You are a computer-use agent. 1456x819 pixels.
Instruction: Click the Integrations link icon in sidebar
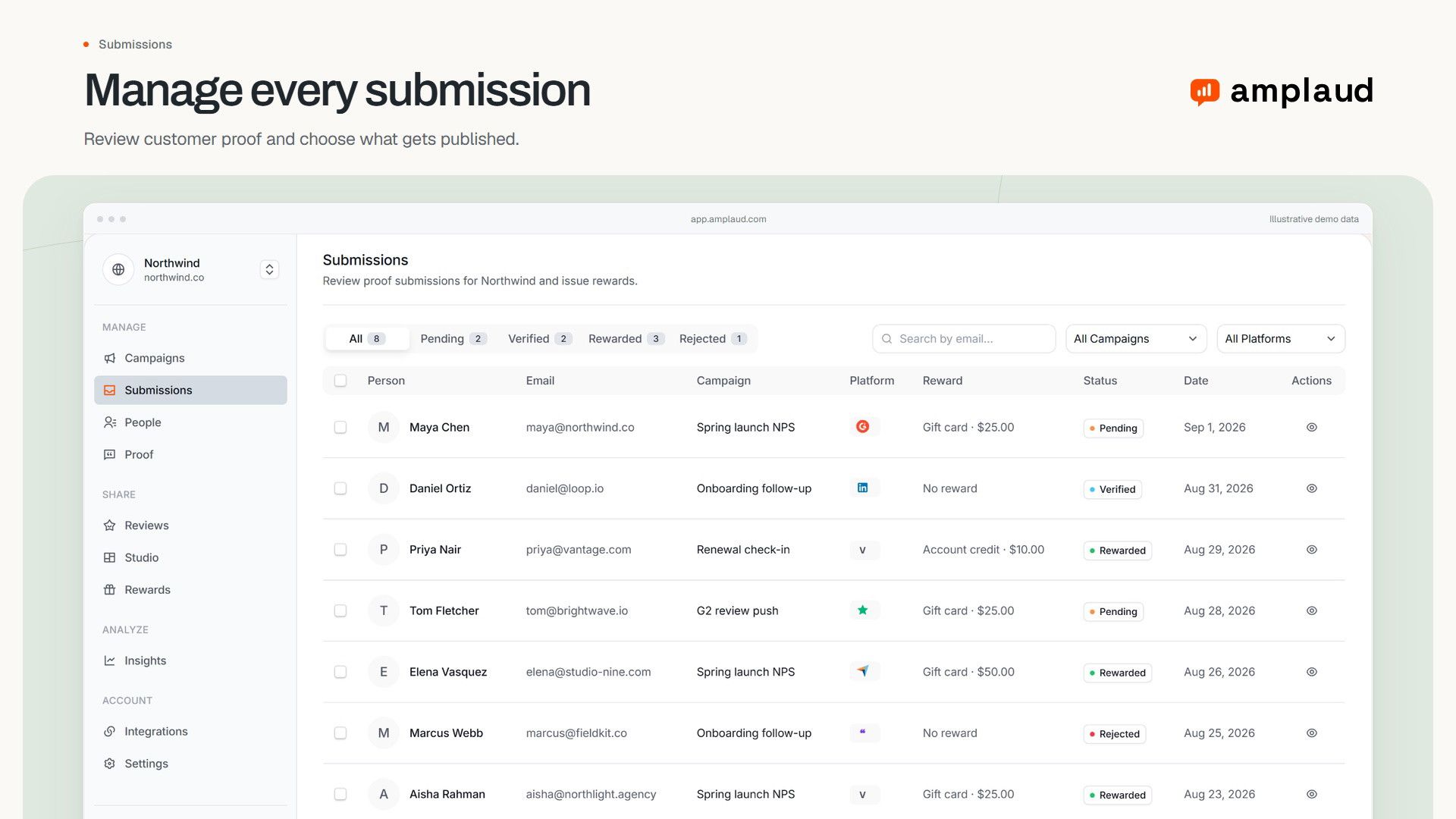click(110, 731)
